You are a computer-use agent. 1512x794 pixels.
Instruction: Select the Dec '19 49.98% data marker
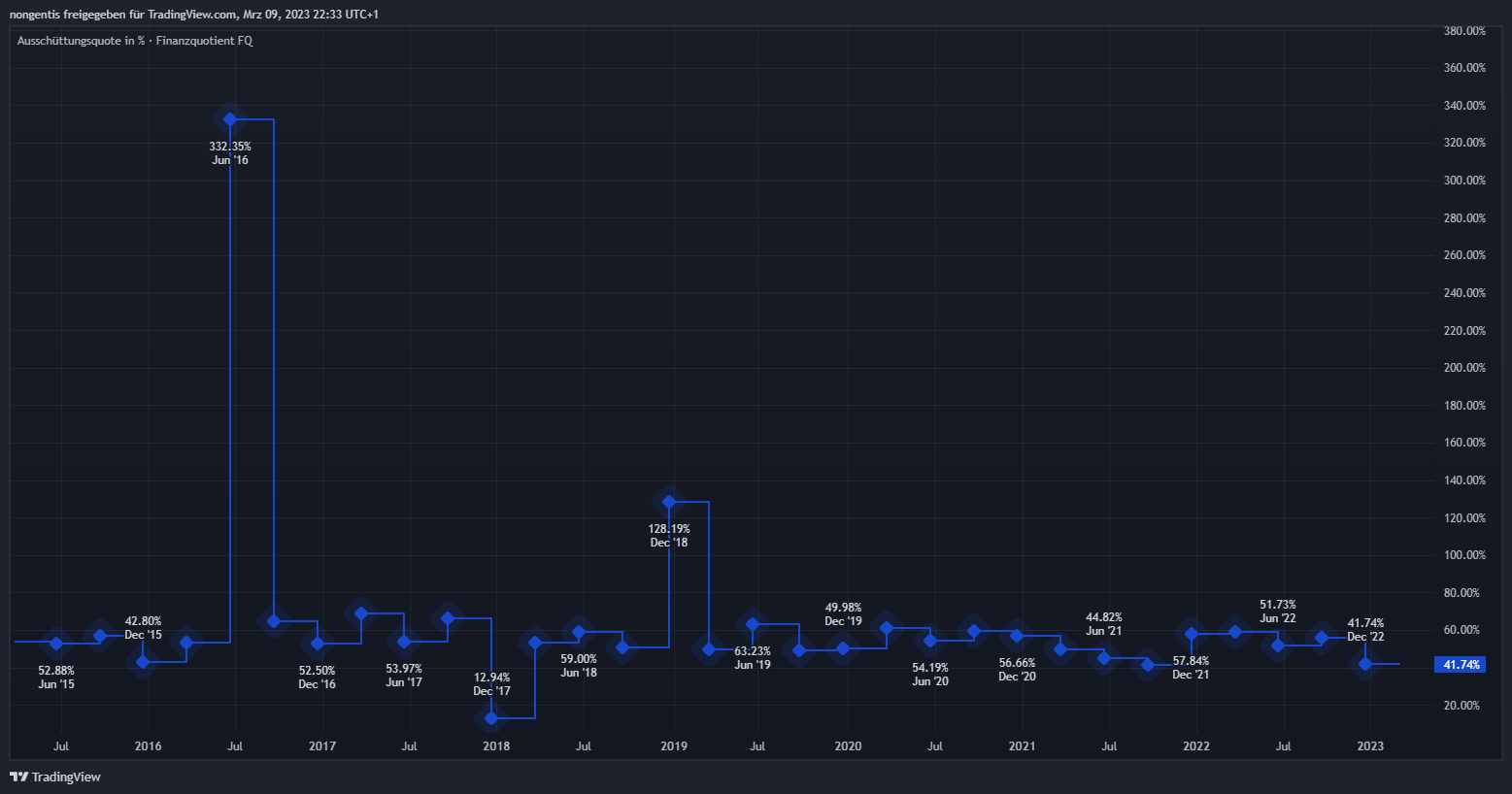(843, 648)
